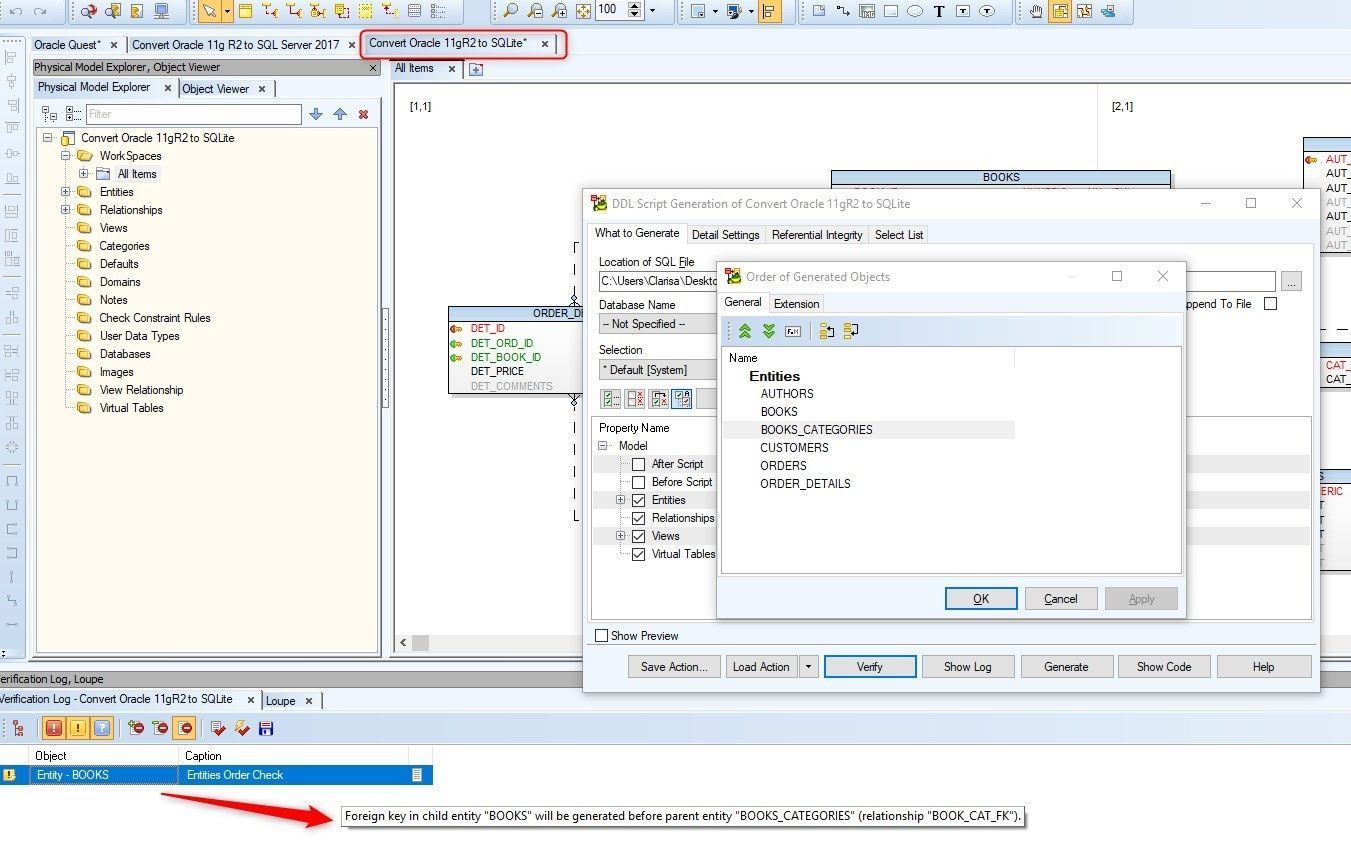Viewport: 1351px width, 849px height.
Task: Collapse the Model node in property tree
Action: click(x=603, y=446)
